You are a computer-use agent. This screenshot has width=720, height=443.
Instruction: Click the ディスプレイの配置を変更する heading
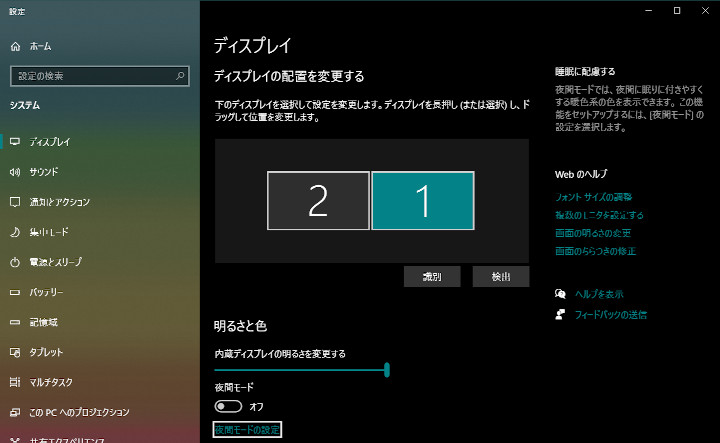[x=289, y=76]
